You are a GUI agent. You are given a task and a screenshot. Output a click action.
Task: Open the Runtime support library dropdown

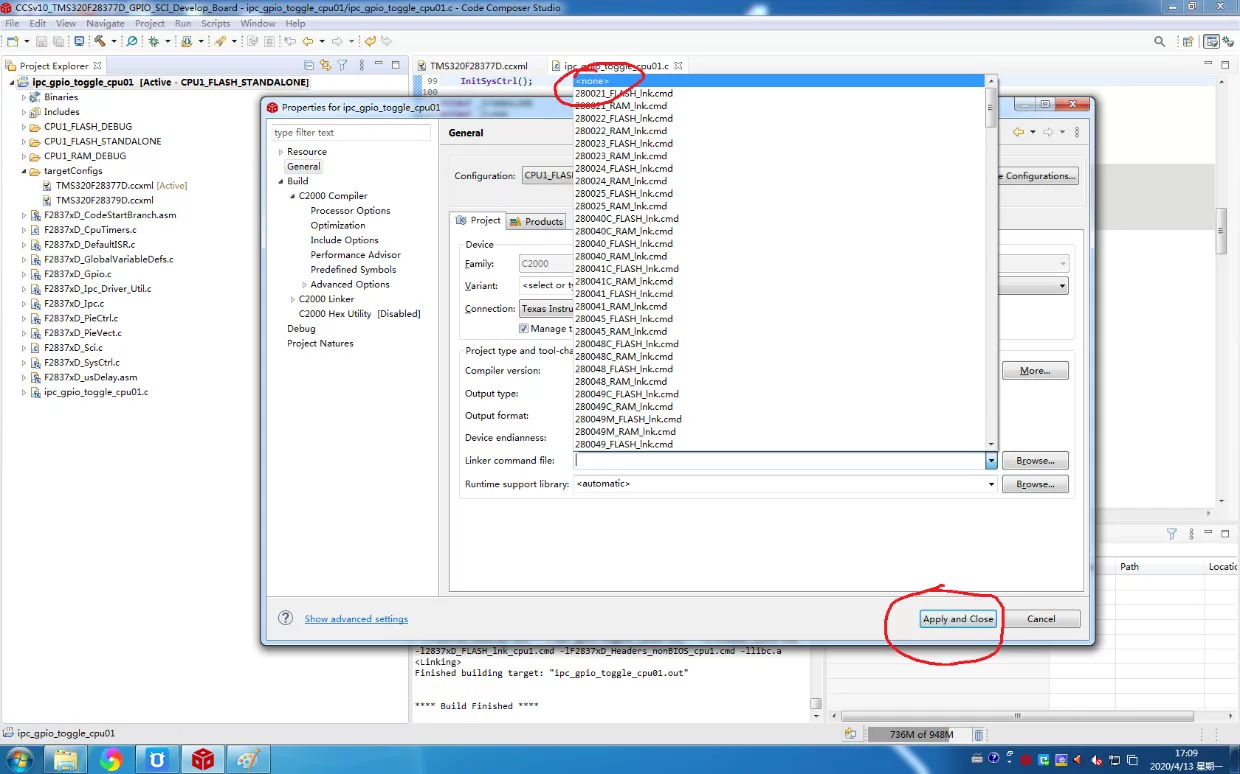(x=991, y=484)
